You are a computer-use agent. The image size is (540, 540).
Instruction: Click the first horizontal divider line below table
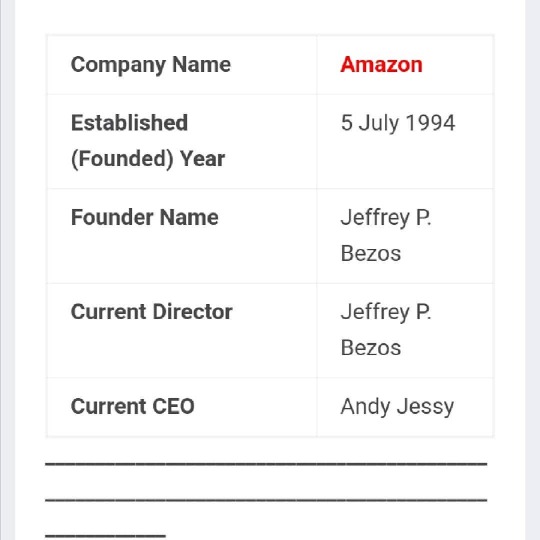coord(266,464)
